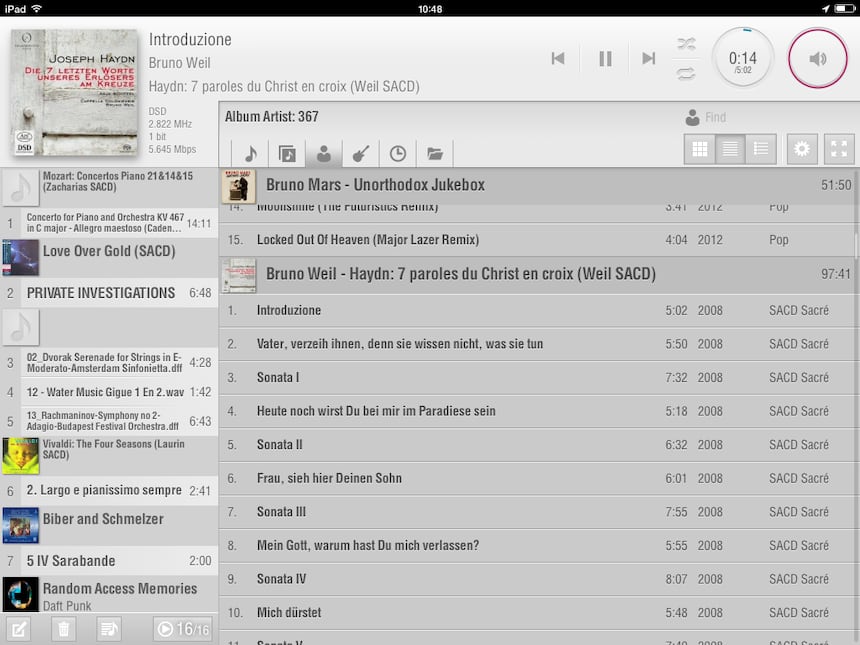This screenshot has width=860, height=645.
Task: Click the Wi-Fi icon in status bar
Action: (37, 8)
